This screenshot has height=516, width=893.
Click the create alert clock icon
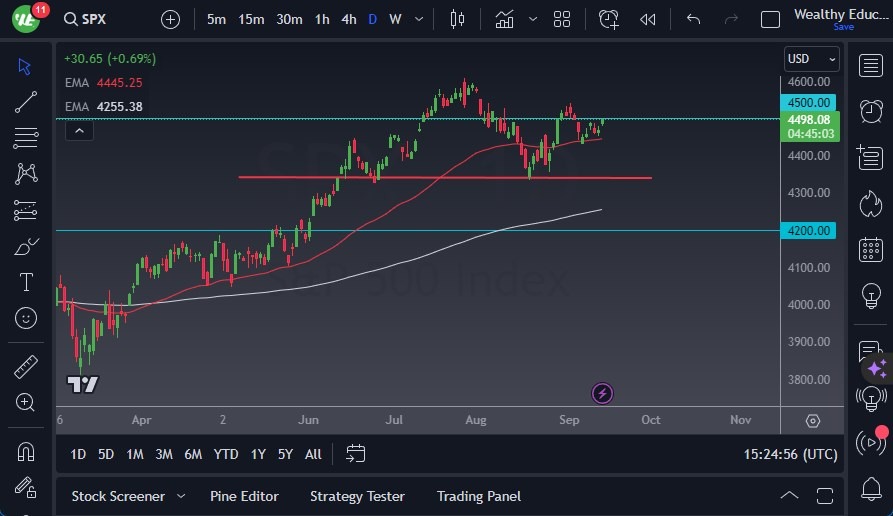(x=608, y=19)
